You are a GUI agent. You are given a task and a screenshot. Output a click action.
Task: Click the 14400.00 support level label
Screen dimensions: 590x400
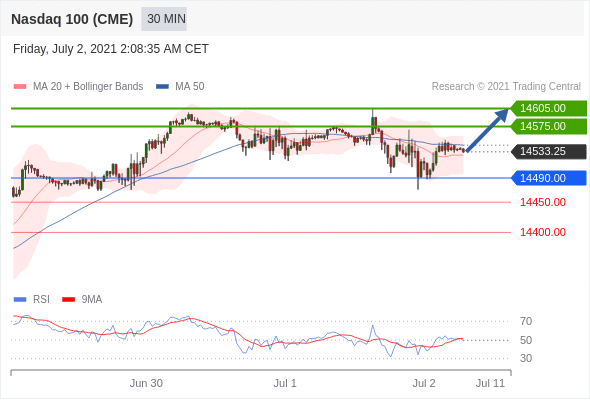543,232
